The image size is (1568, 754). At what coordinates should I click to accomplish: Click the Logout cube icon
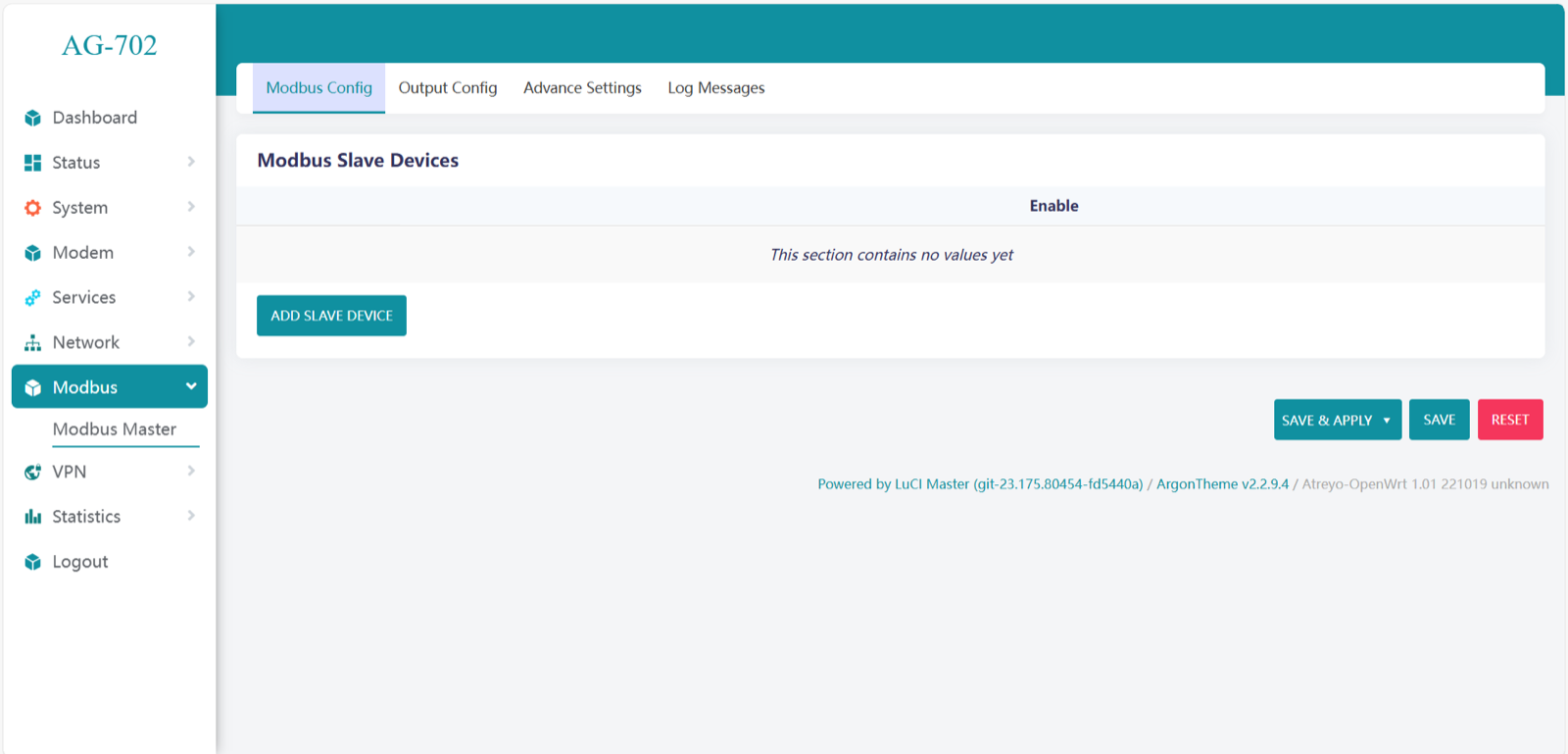pyautogui.click(x=32, y=562)
